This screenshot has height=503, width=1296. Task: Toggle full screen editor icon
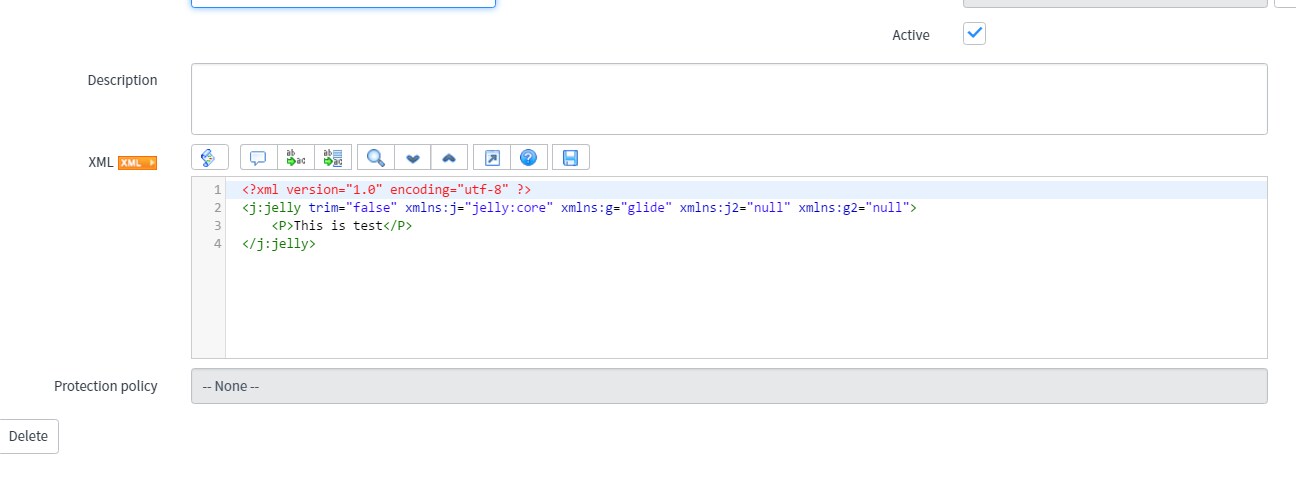click(492, 157)
